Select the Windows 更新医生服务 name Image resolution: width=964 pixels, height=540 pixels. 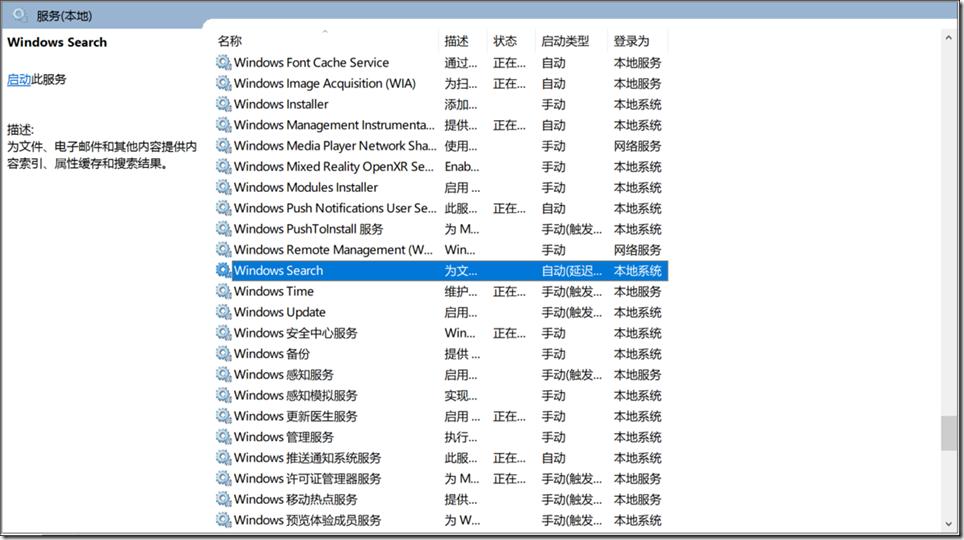click(x=295, y=416)
